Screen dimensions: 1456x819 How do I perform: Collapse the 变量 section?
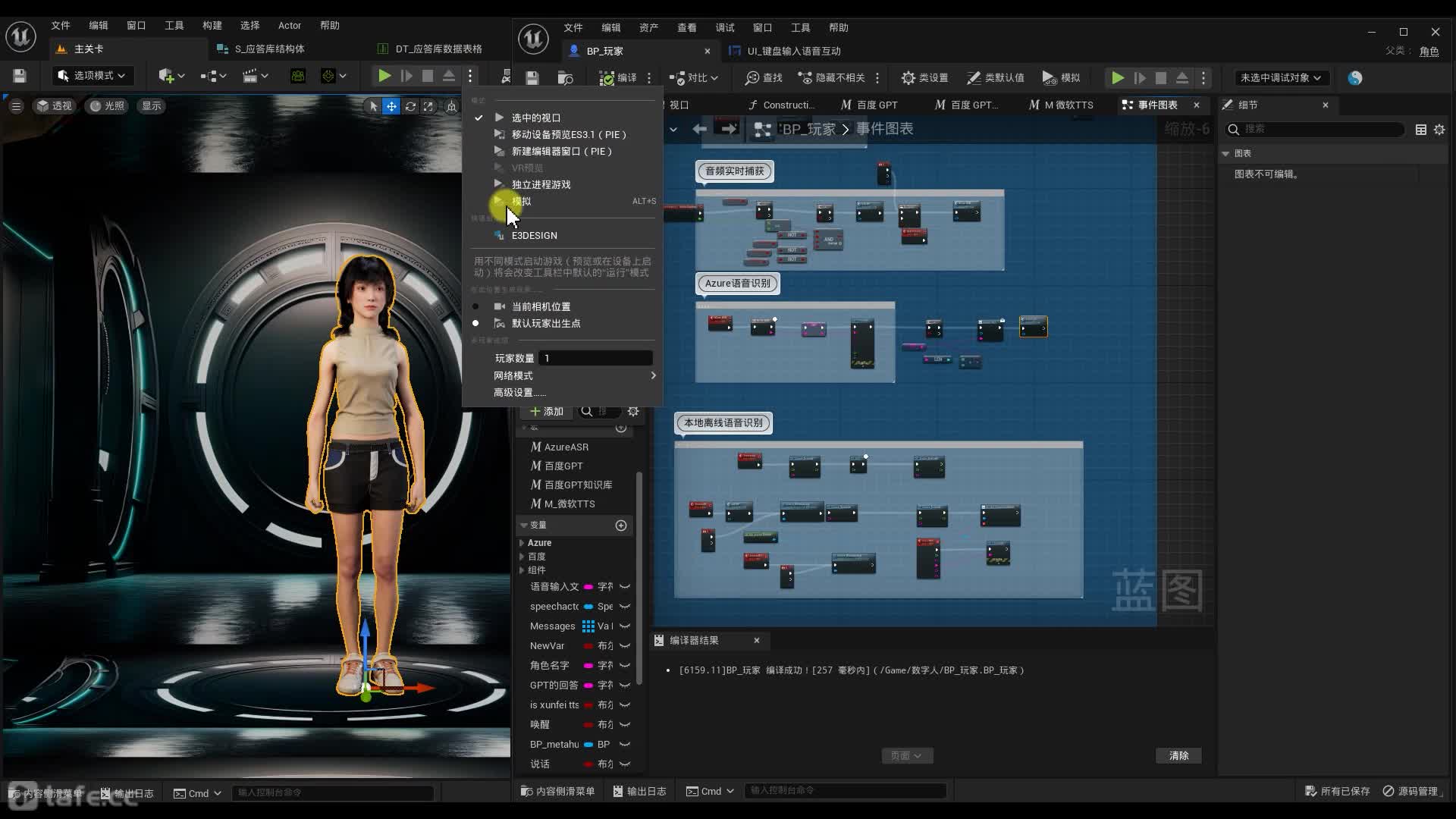(x=524, y=526)
